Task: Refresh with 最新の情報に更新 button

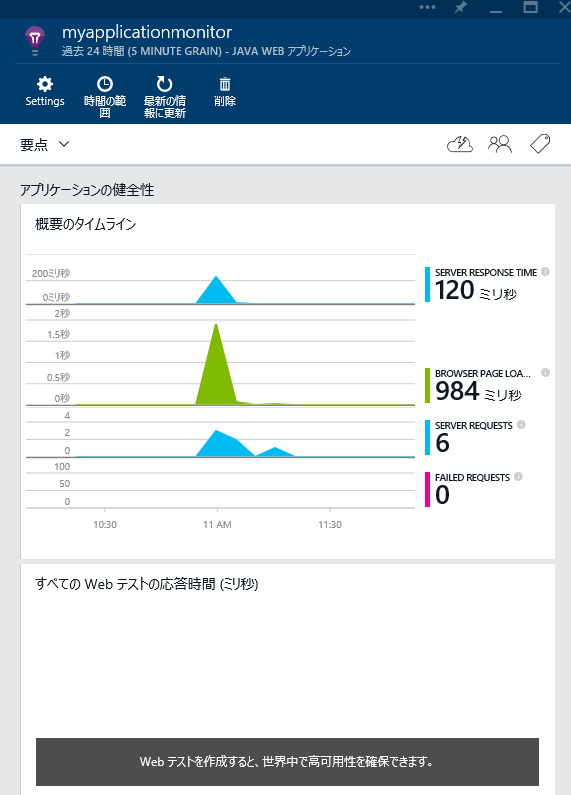Action: pos(165,97)
